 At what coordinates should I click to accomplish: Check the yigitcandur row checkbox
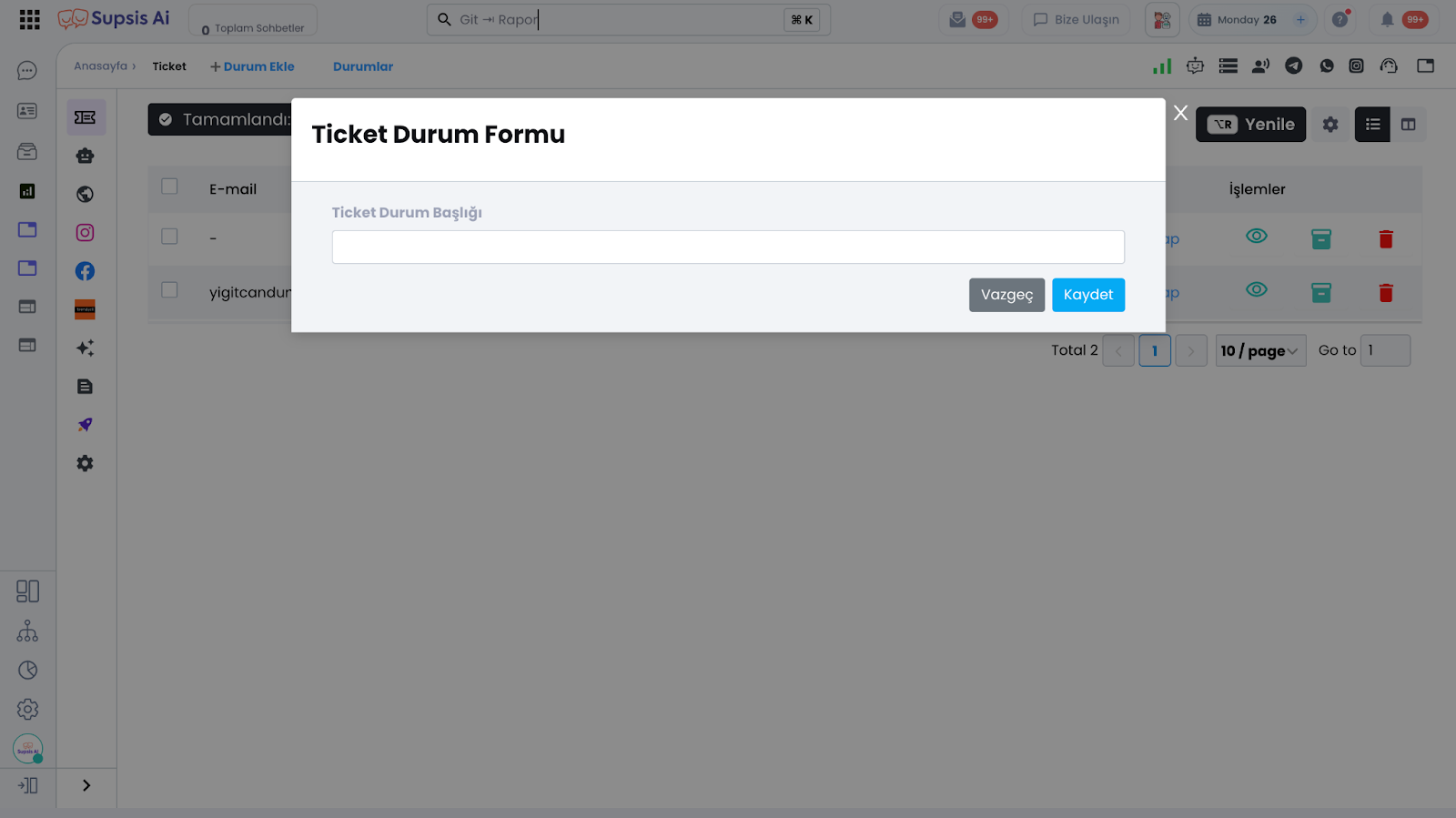[169, 290]
